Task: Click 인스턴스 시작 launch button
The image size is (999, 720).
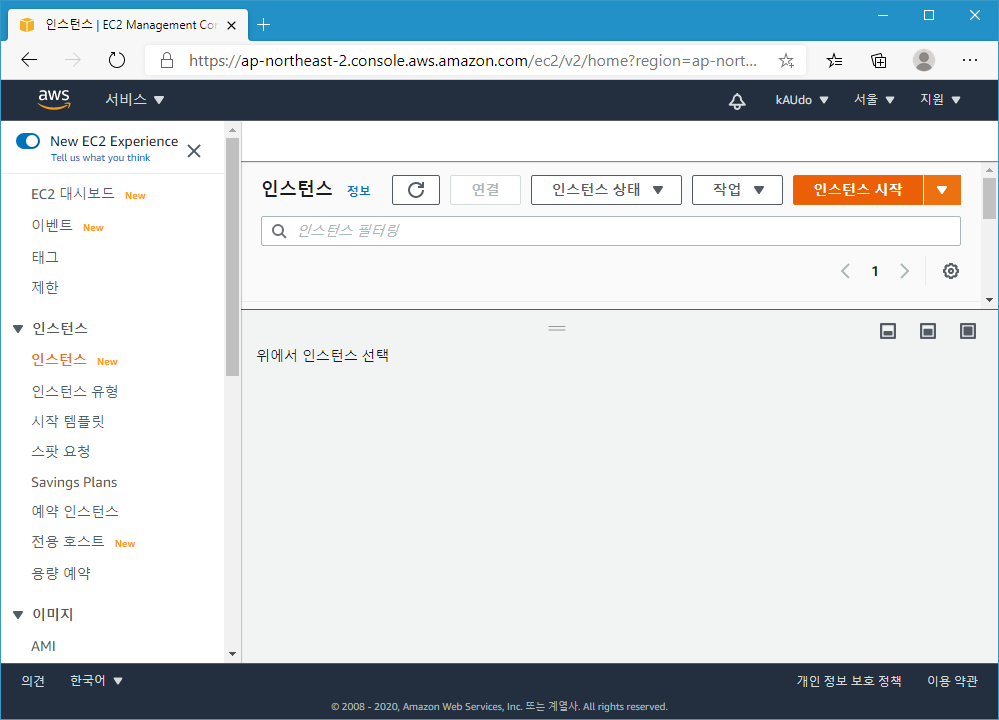Action: [858, 190]
